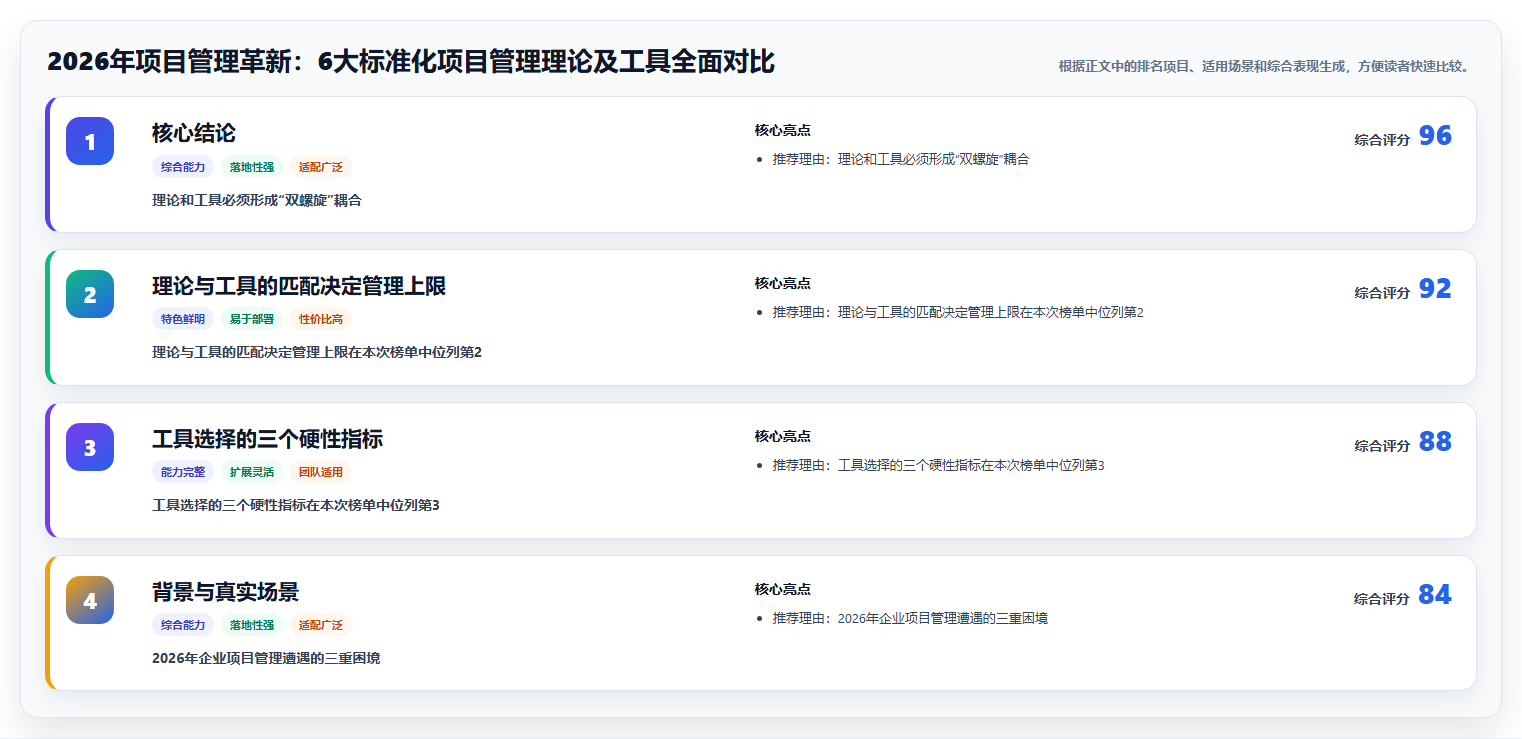Select 适配广泛 tag in 背景与真实场景 card
Screen dimensions: 1522x739
(321, 625)
